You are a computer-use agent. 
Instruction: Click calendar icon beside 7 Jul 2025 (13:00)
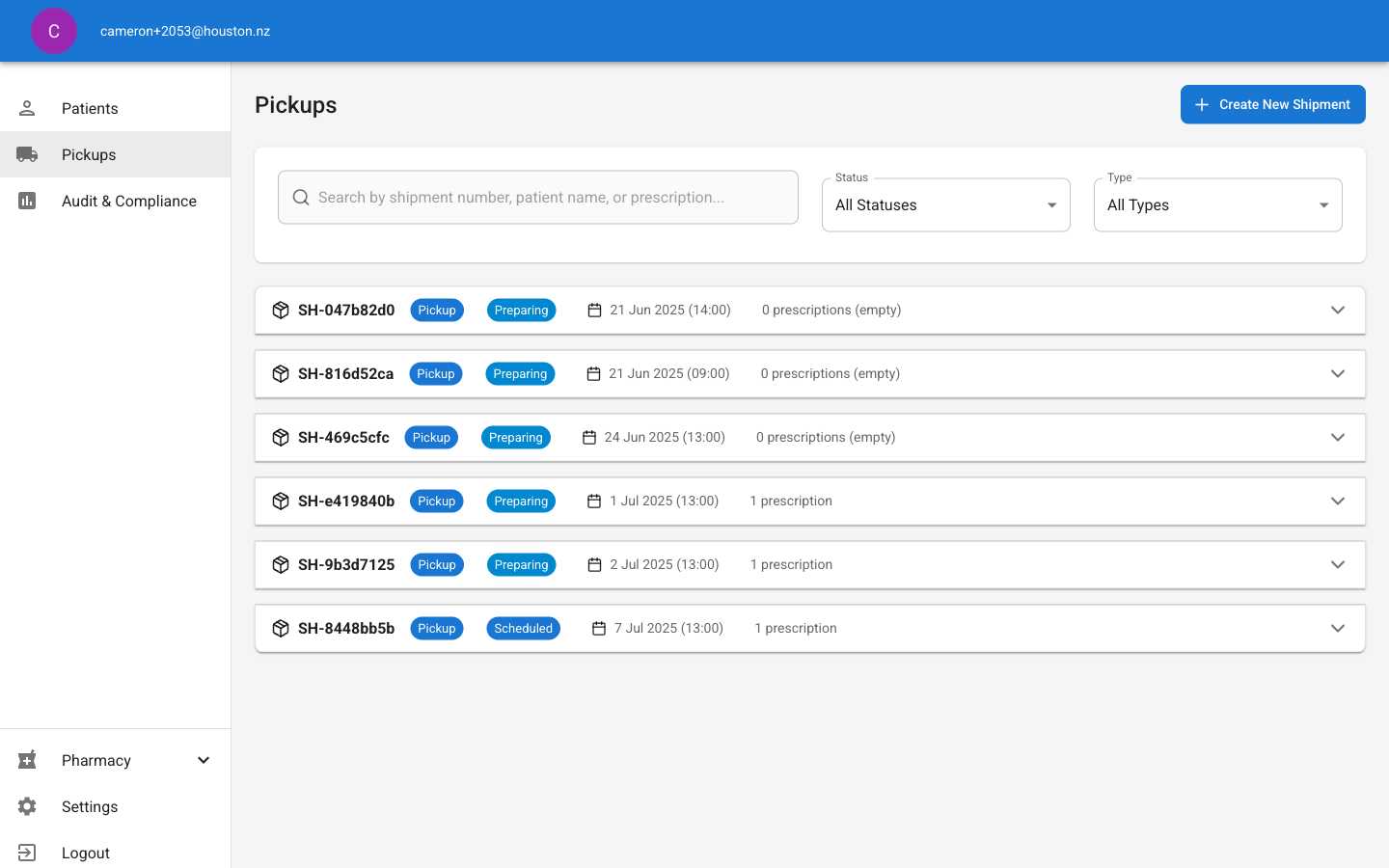[x=599, y=628]
